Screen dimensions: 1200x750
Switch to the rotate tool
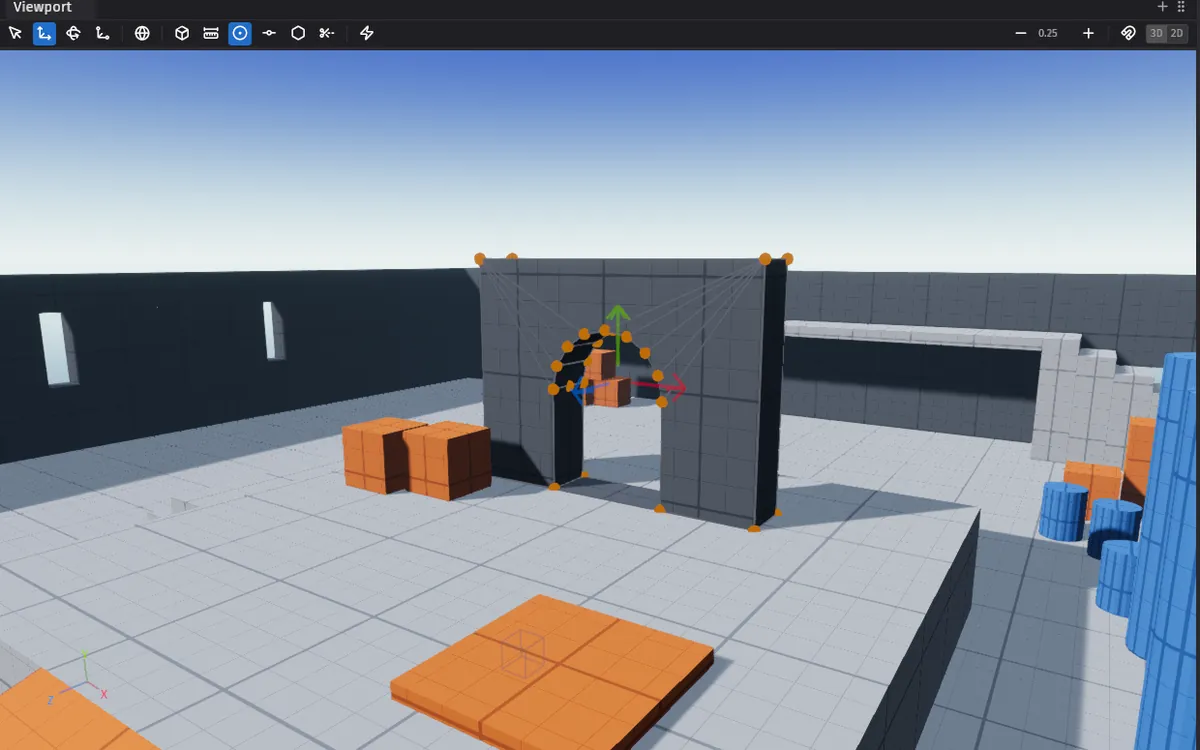[73, 33]
